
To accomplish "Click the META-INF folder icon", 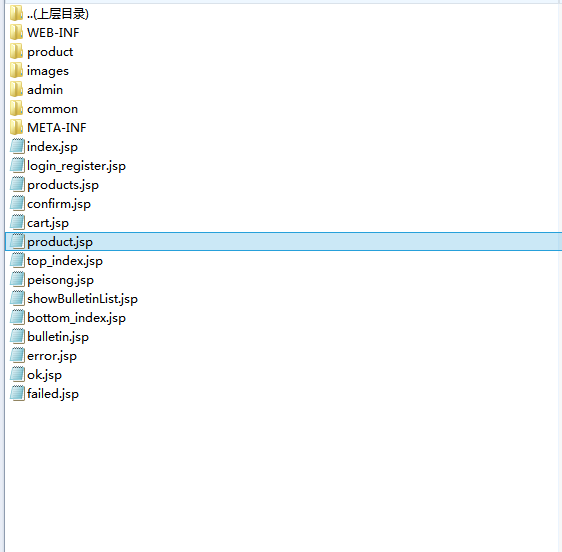I will click(x=16, y=128).
